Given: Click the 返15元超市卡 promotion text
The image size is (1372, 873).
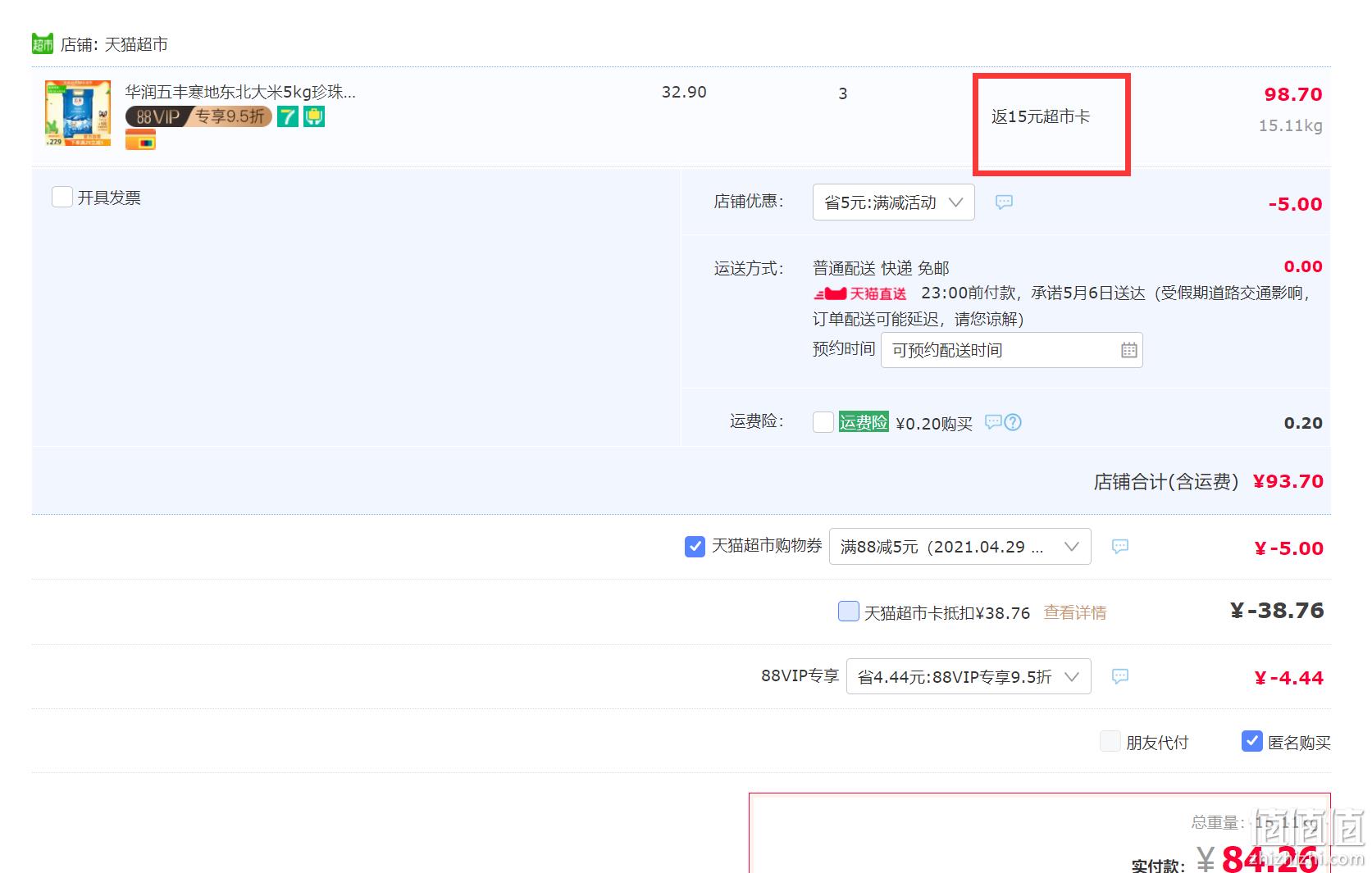Looking at the screenshot, I should pos(1041,116).
